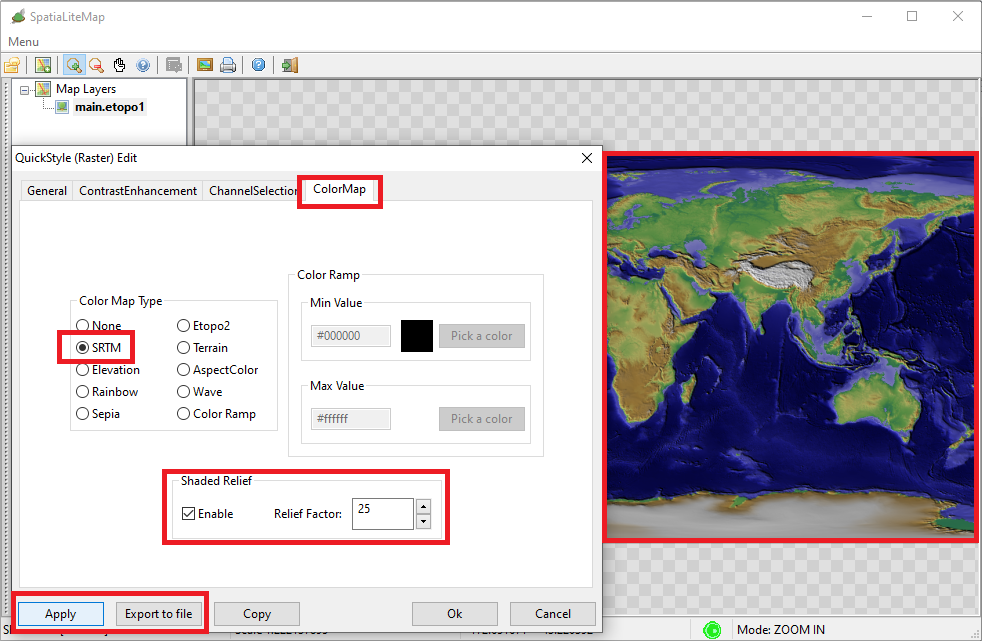Click the Relief Factor value field

(383, 514)
